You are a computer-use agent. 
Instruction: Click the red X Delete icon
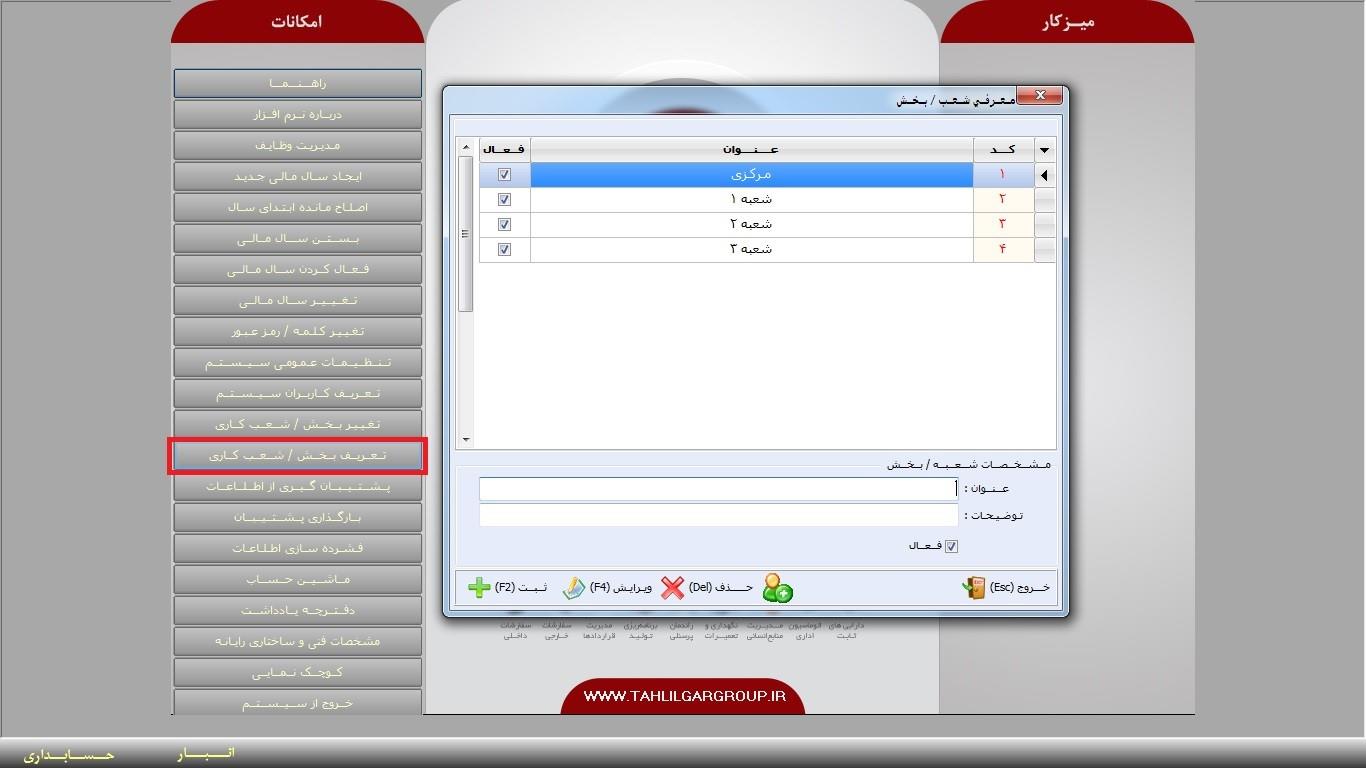click(673, 588)
